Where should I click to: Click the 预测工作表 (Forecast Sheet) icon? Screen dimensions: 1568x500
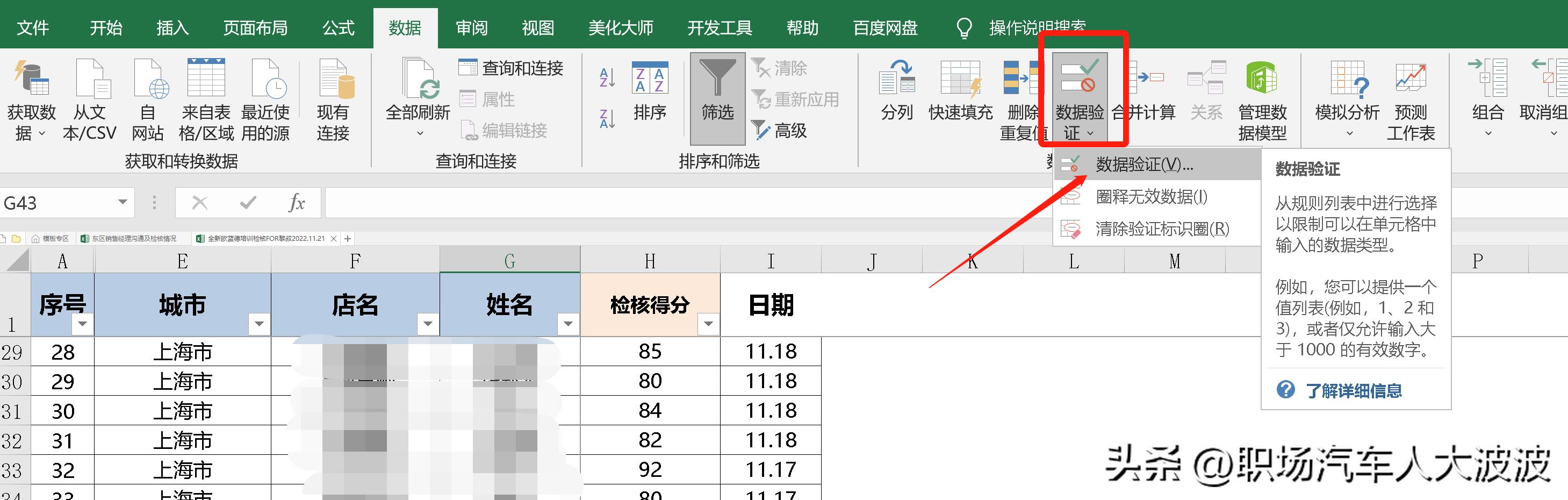point(1411,97)
